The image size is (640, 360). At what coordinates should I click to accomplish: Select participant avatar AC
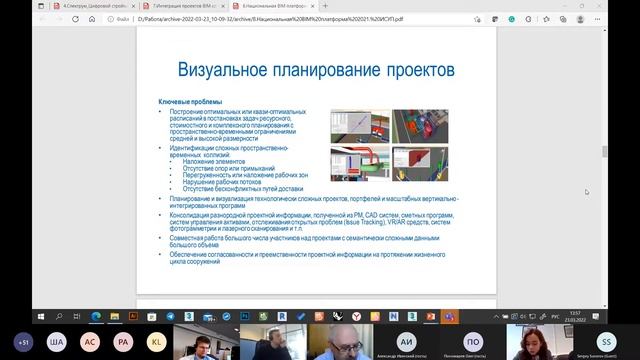tap(90, 342)
